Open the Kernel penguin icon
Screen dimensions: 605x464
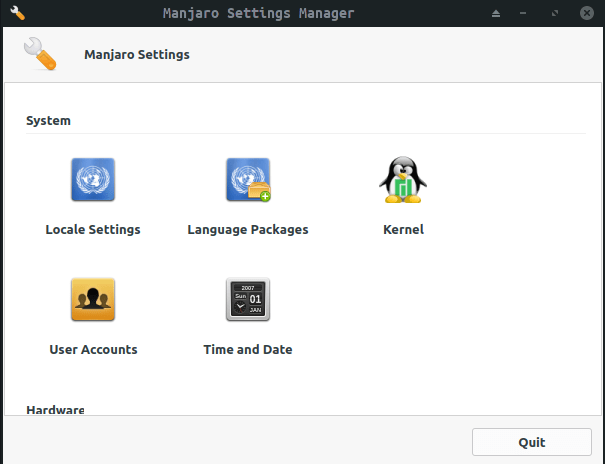click(403, 180)
